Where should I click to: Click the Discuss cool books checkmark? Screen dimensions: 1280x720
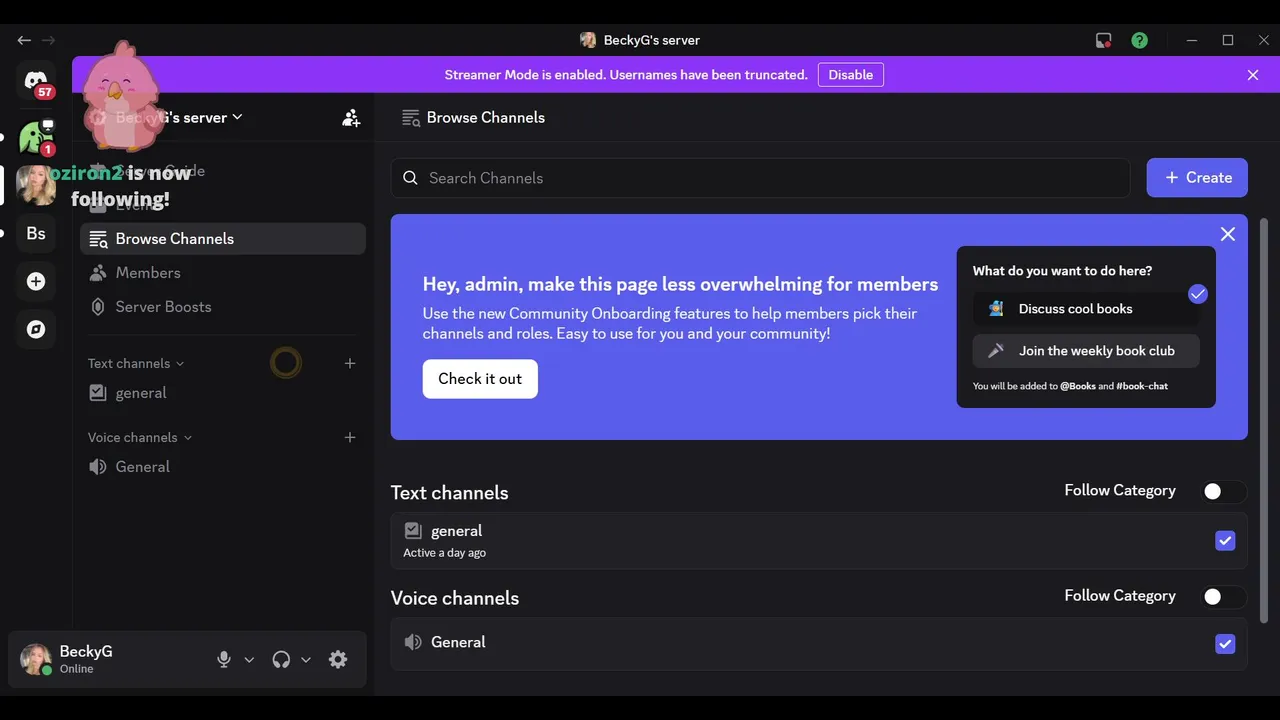tap(1198, 294)
